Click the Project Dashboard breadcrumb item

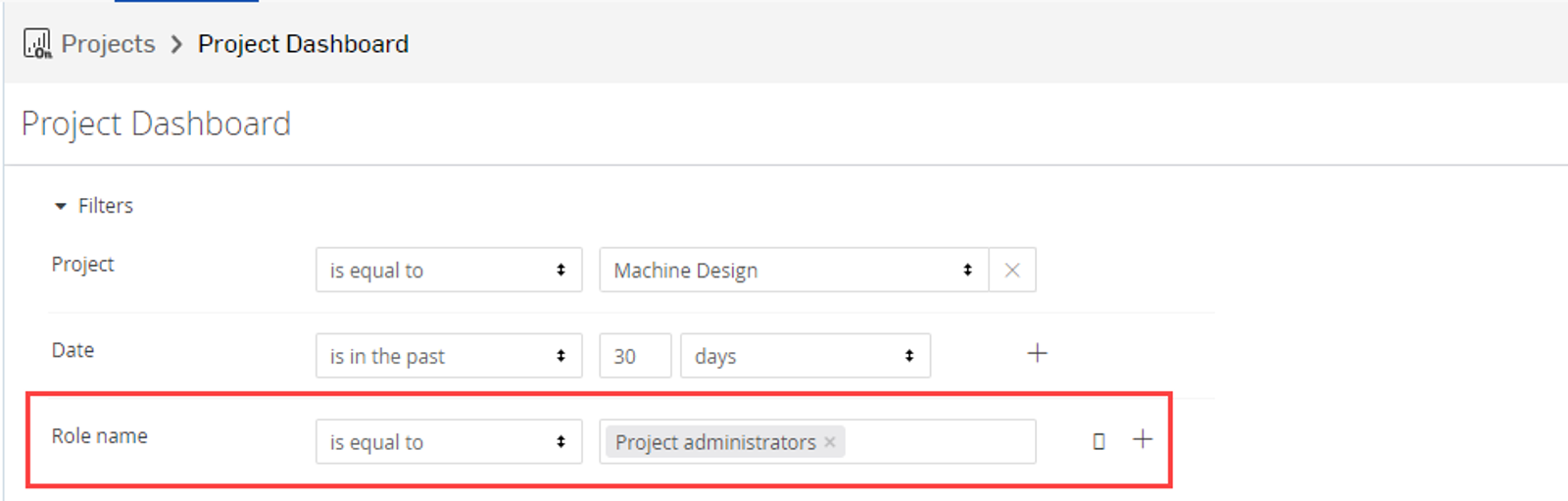303,44
